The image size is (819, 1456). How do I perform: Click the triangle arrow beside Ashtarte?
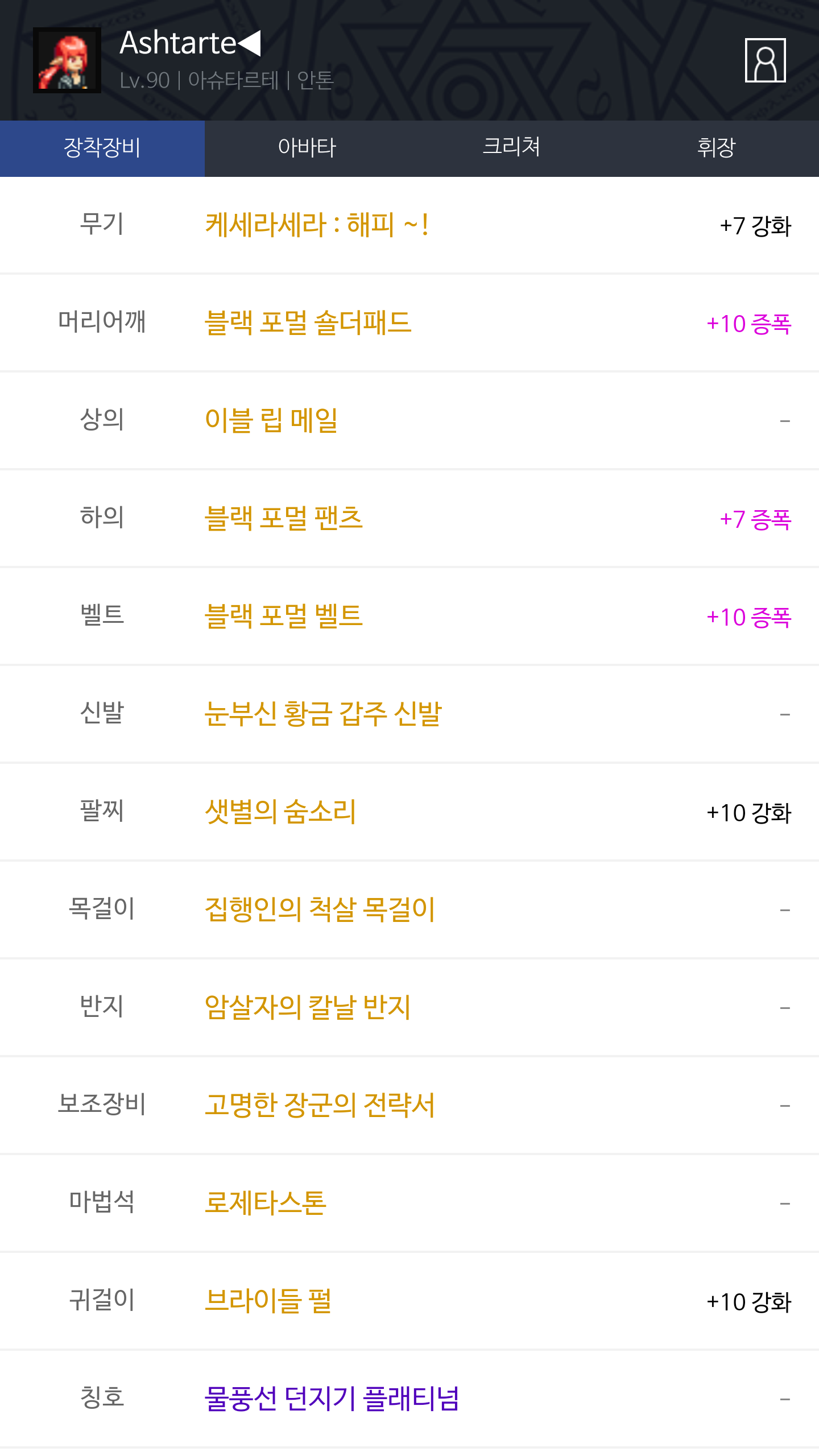tap(250, 43)
